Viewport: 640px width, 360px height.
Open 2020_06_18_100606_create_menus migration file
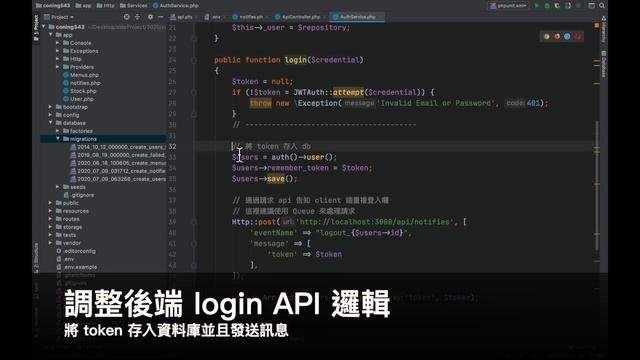pos(118,163)
